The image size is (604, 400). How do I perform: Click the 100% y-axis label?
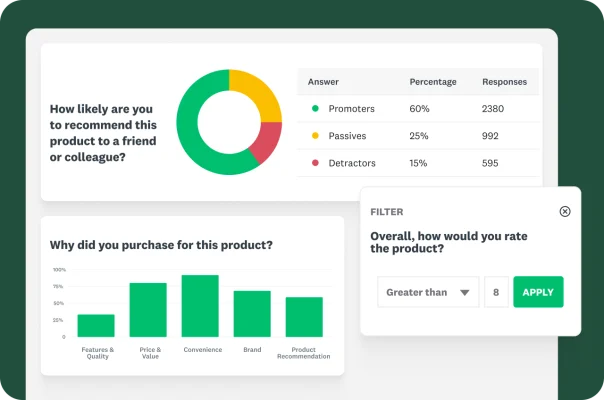pyautogui.click(x=59, y=270)
